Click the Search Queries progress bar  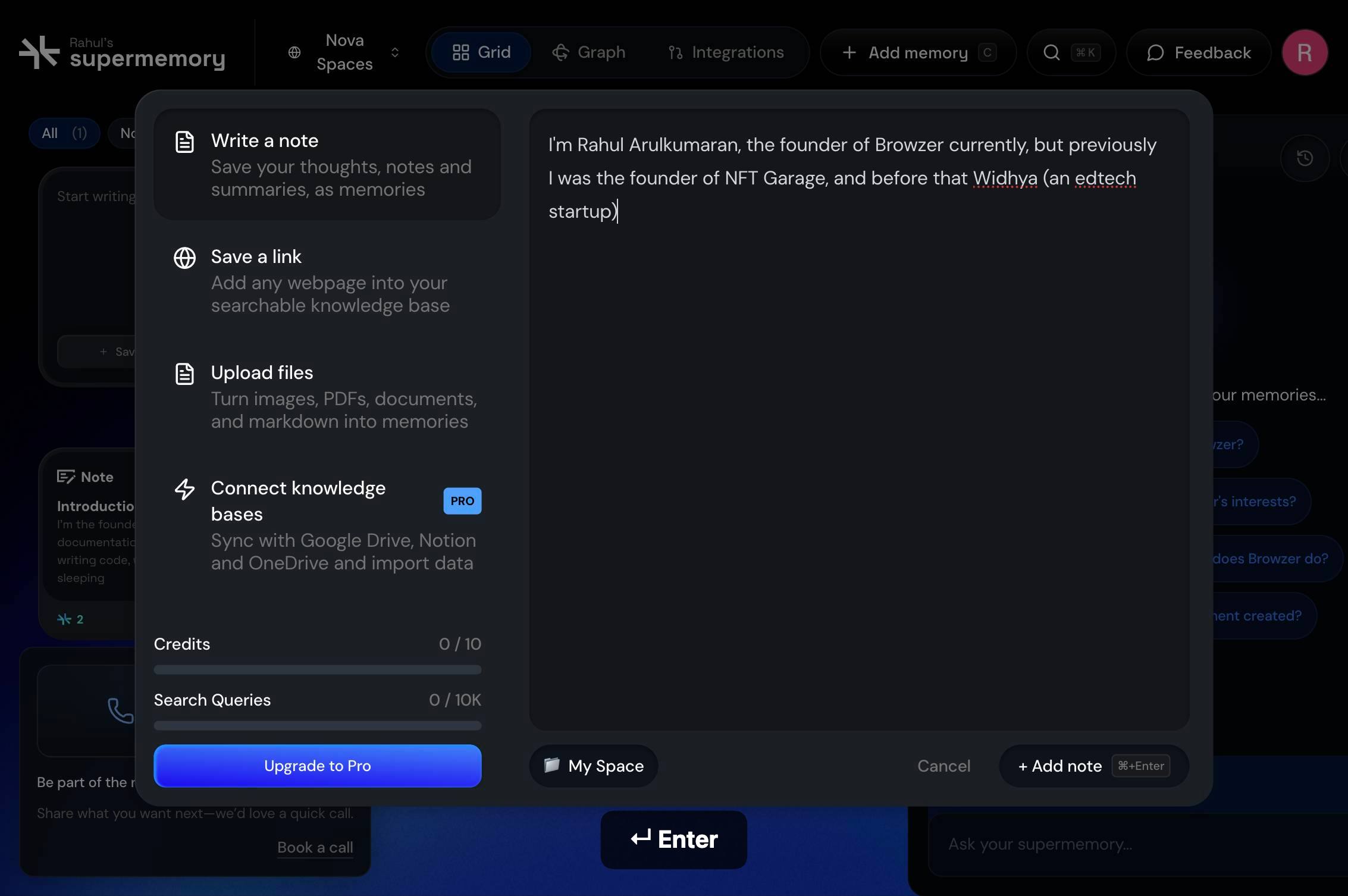[318, 726]
